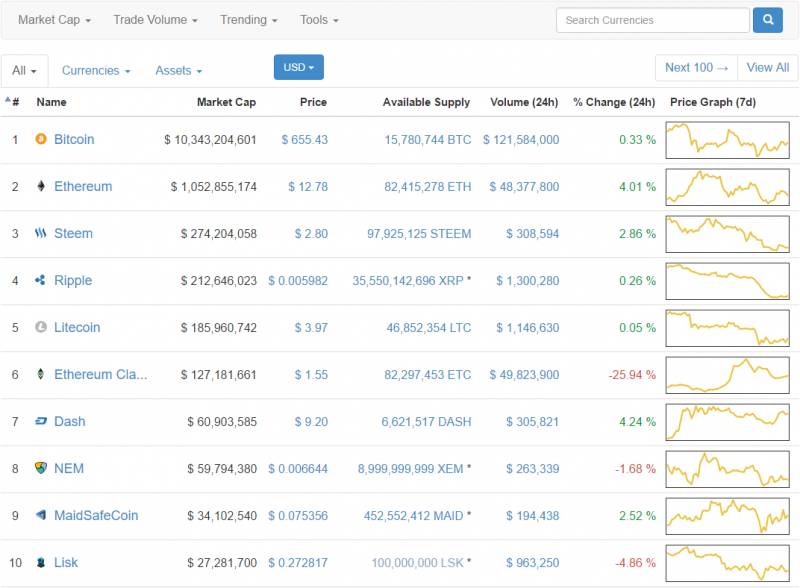Sort by % Change (24h) header
Screen dimensions: 800x588
pos(614,102)
